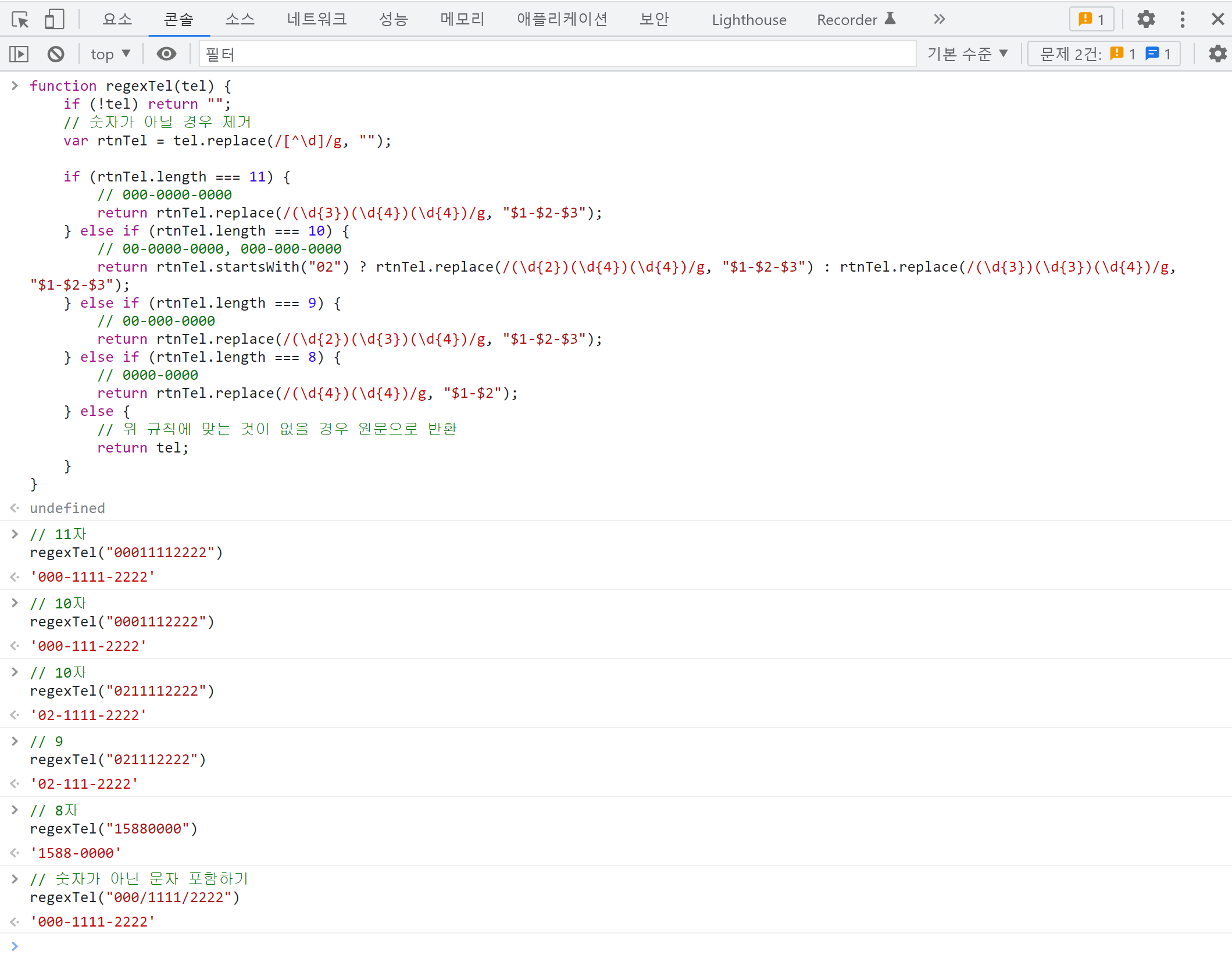Create a live expression with the eye icon
This screenshot has height=976, width=1232.
[166, 54]
